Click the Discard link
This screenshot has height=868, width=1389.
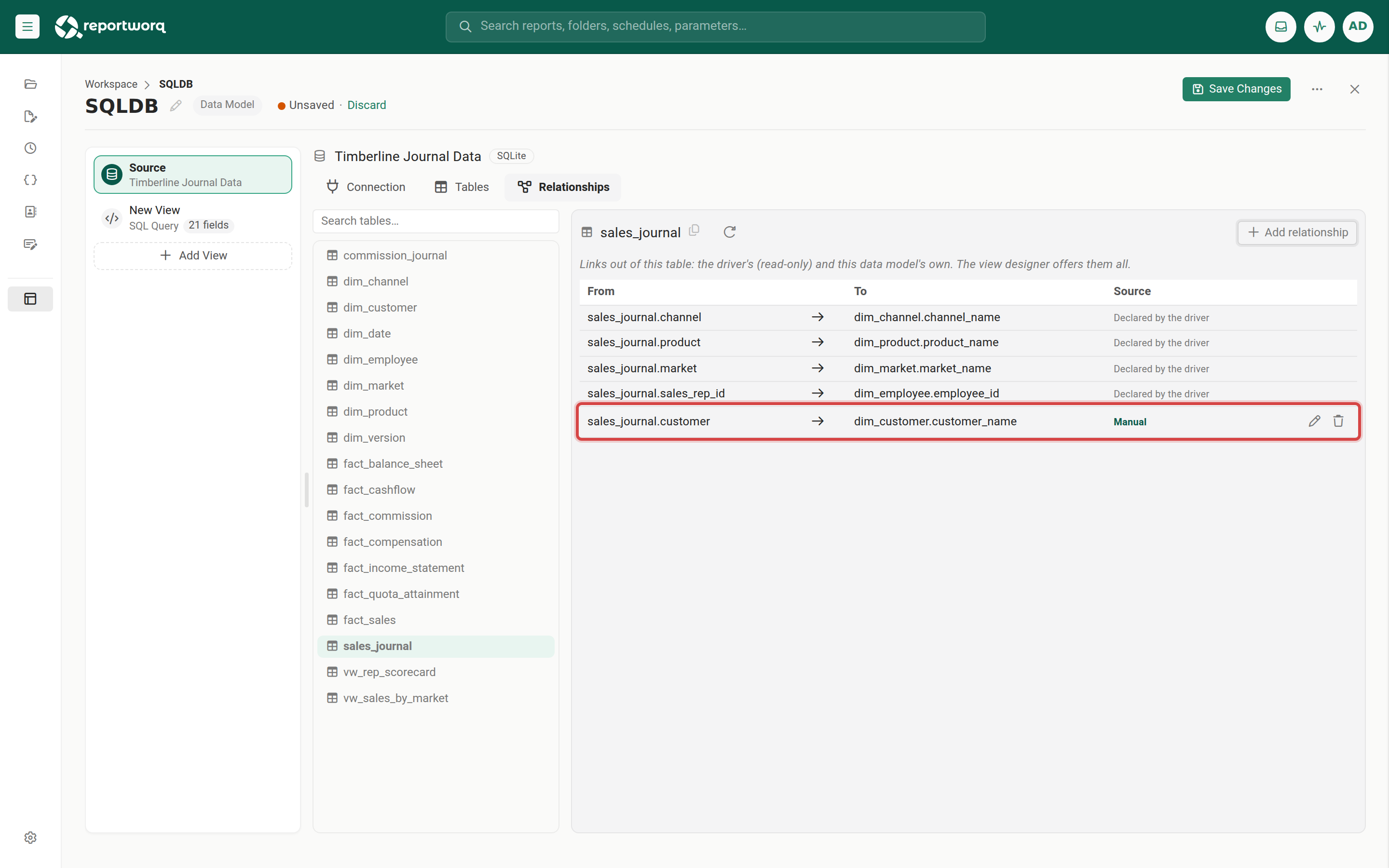click(366, 105)
